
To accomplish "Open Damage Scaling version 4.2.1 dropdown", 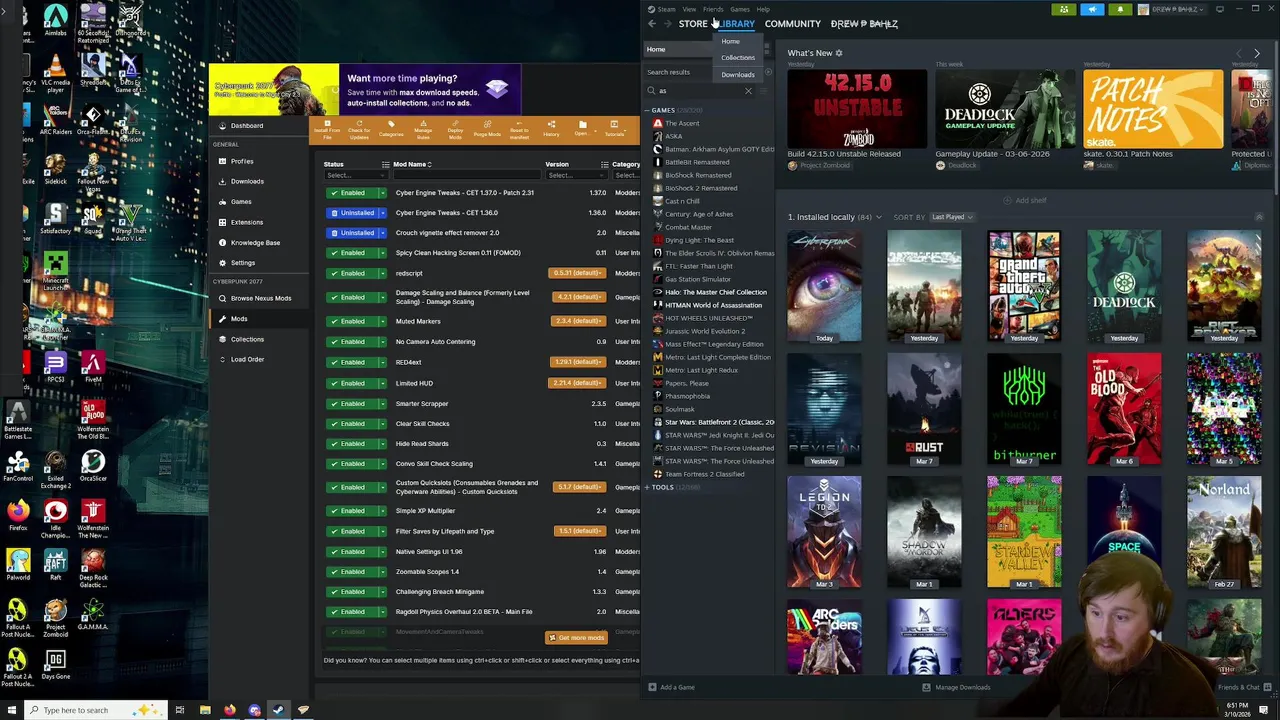I will (577, 297).
